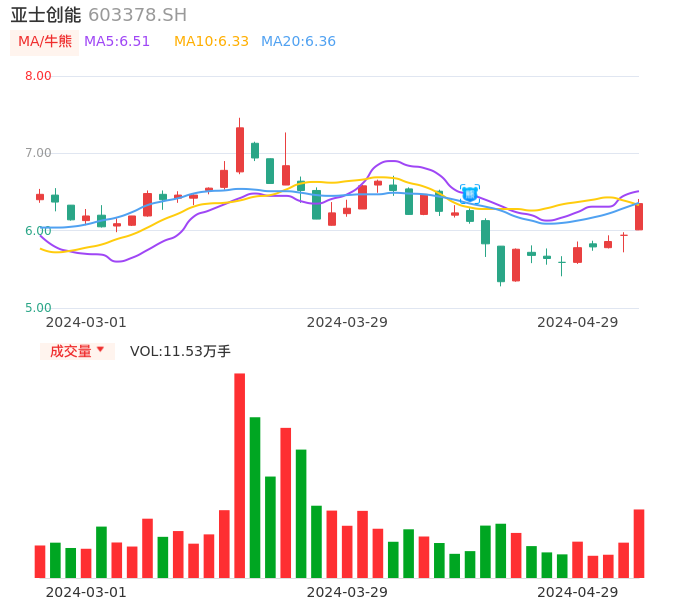Click the 2024-03-29 date on price axis
Viewport: 686px width, 606px height.
click(347, 322)
